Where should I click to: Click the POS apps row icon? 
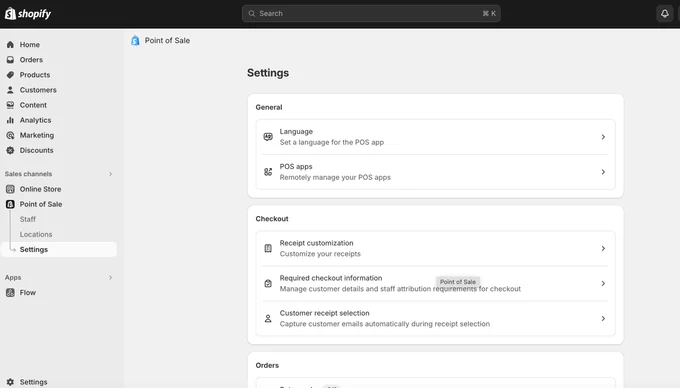268,172
